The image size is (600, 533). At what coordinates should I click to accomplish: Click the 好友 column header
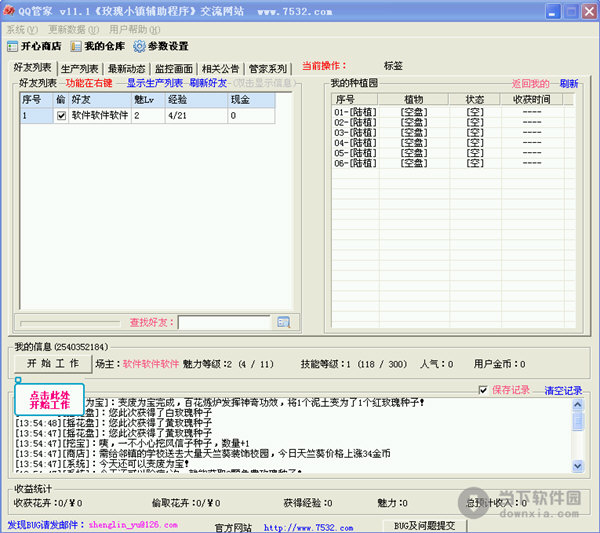pos(100,100)
